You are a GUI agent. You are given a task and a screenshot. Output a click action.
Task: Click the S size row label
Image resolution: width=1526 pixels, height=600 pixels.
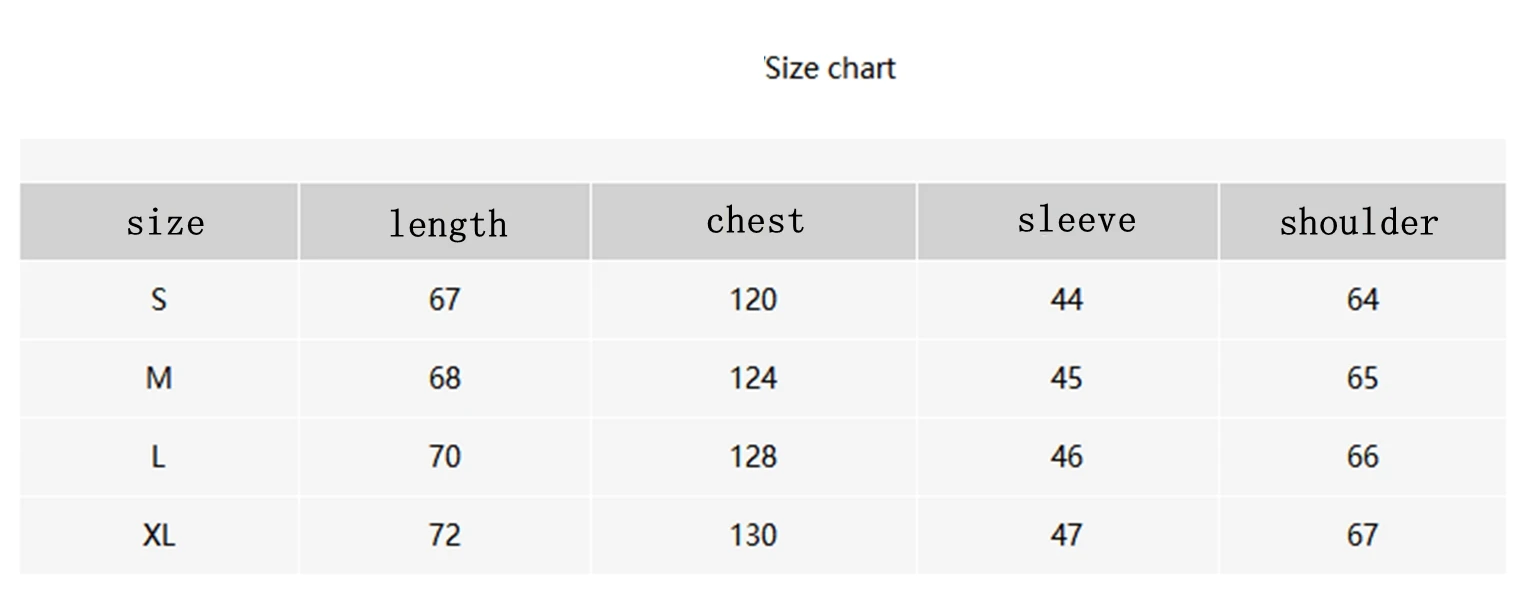point(159,299)
